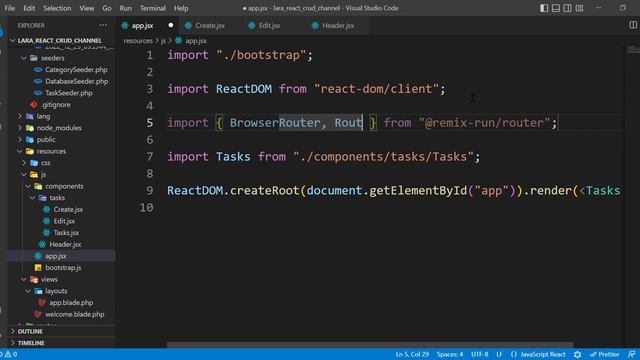Toggle secondary side bar layout icon
The image size is (640, 360).
tap(567, 8)
